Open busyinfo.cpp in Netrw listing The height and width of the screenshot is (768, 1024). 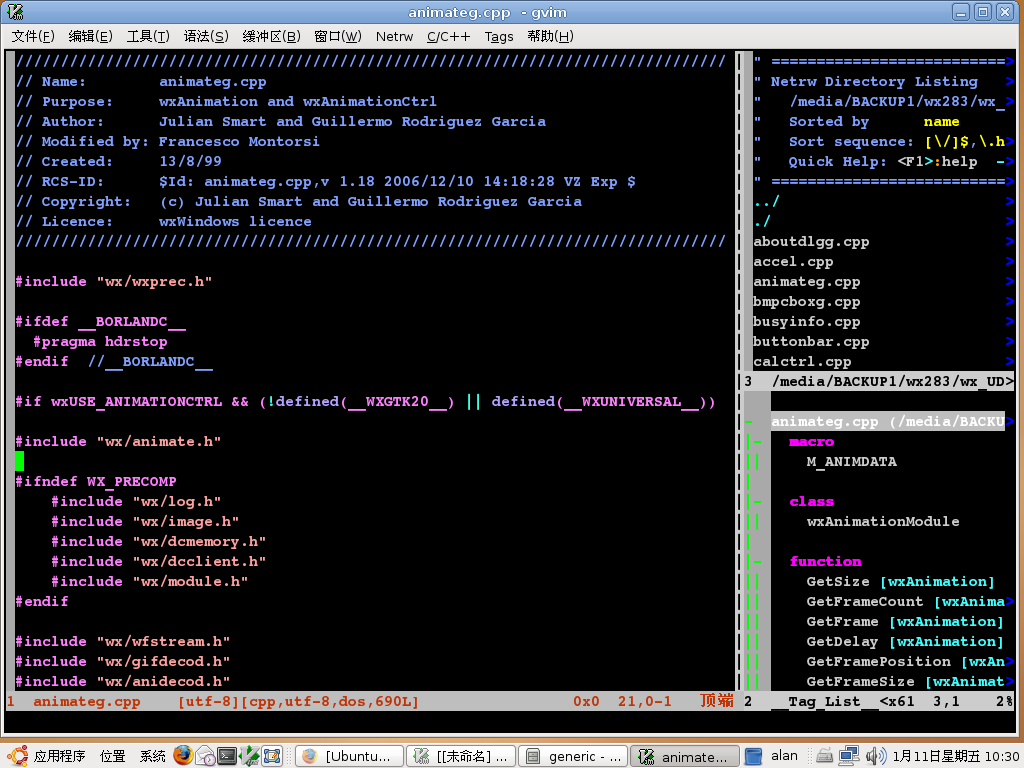(x=807, y=321)
